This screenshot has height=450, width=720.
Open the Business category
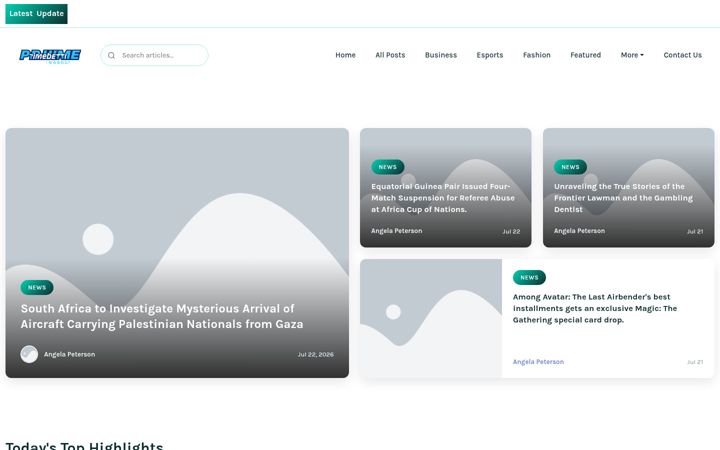(x=441, y=55)
